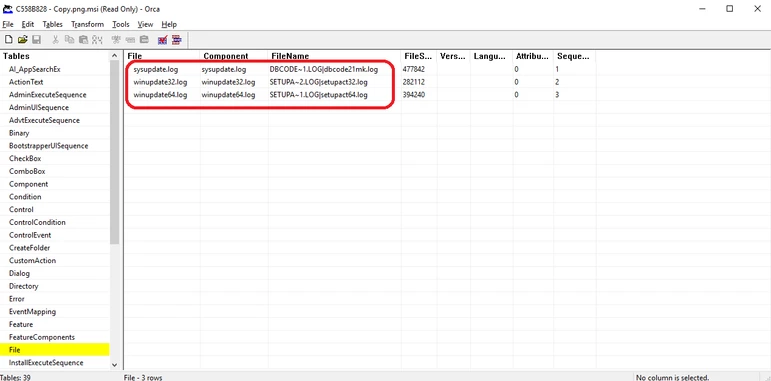The width and height of the screenshot is (771, 381).
Task: Open the View menu
Action: 146,24
